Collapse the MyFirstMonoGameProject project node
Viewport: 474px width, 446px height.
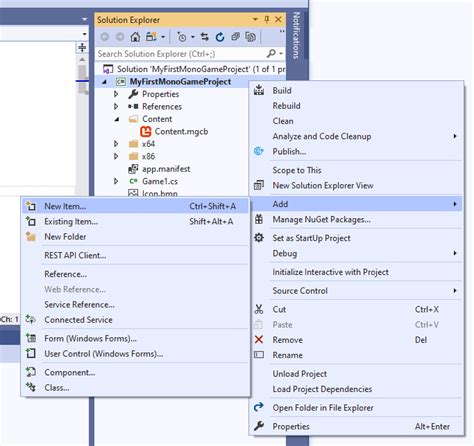(105, 82)
